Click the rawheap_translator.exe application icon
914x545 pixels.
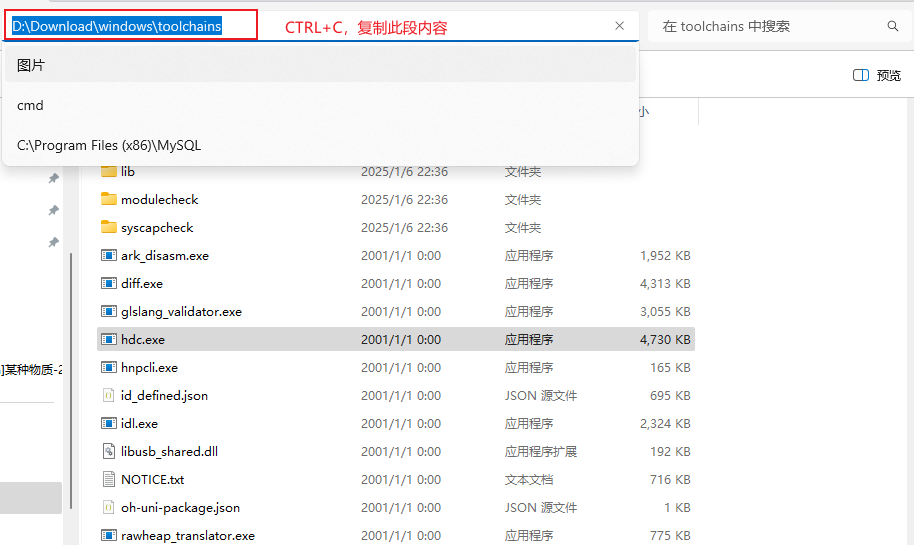[x=108, y=535]
